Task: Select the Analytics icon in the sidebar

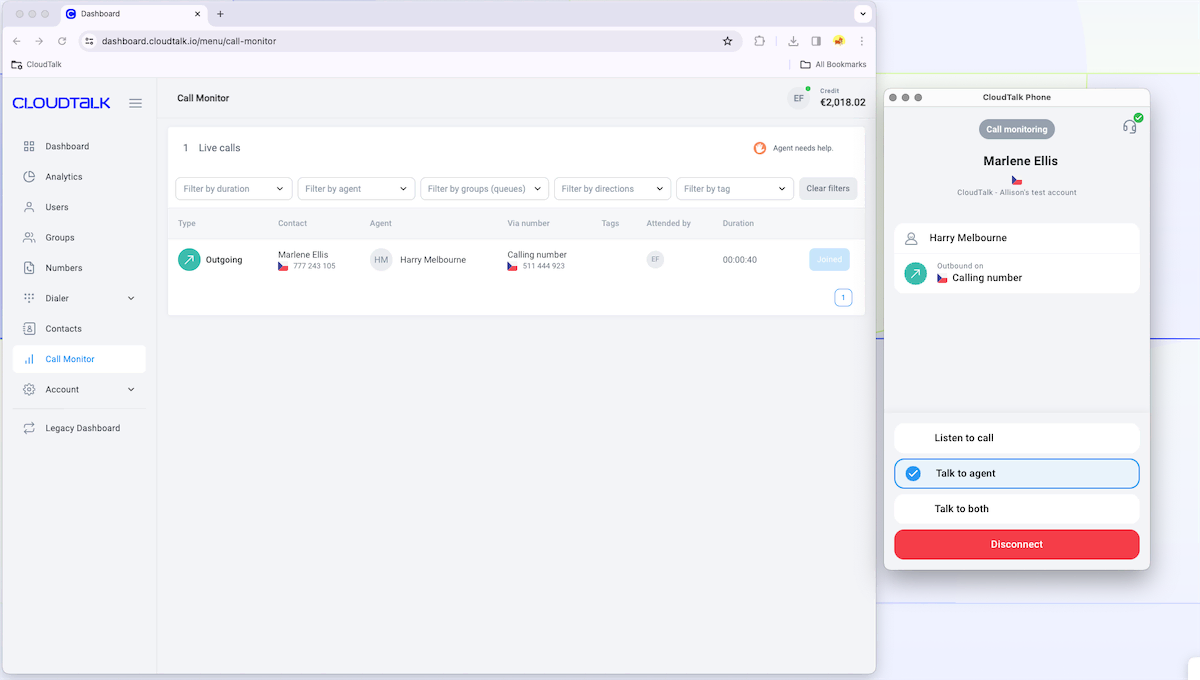Action: tap(29, 176)
